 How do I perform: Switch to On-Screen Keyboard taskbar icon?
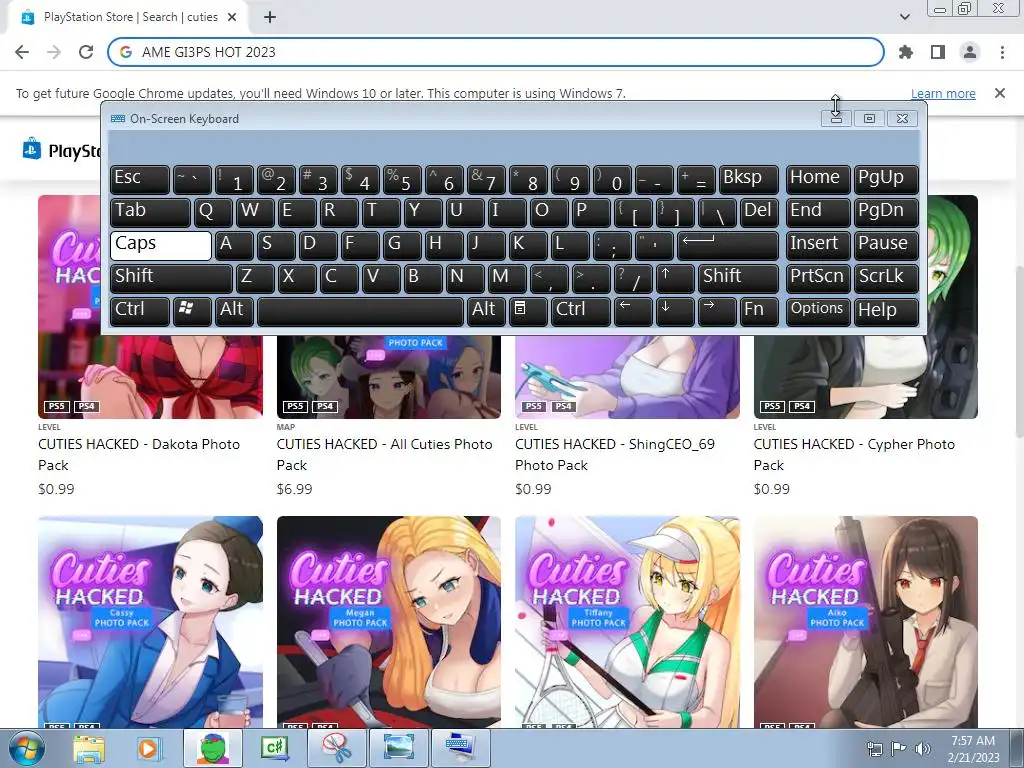click(x=461, y=748)
